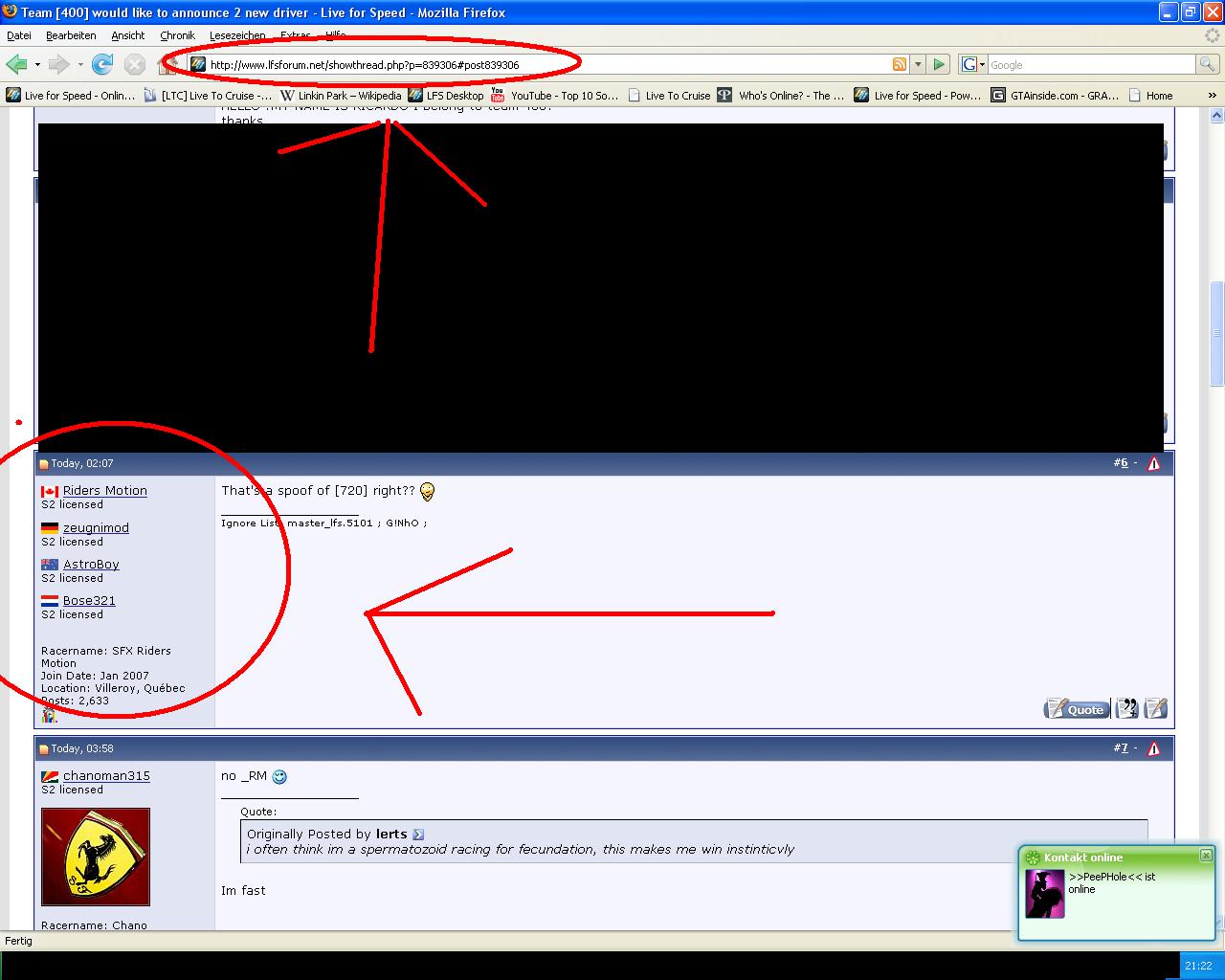This screenshot has height=980, width=1225.
Task: Expand the Forward history dropdown arrow
Action: [80, 64]
